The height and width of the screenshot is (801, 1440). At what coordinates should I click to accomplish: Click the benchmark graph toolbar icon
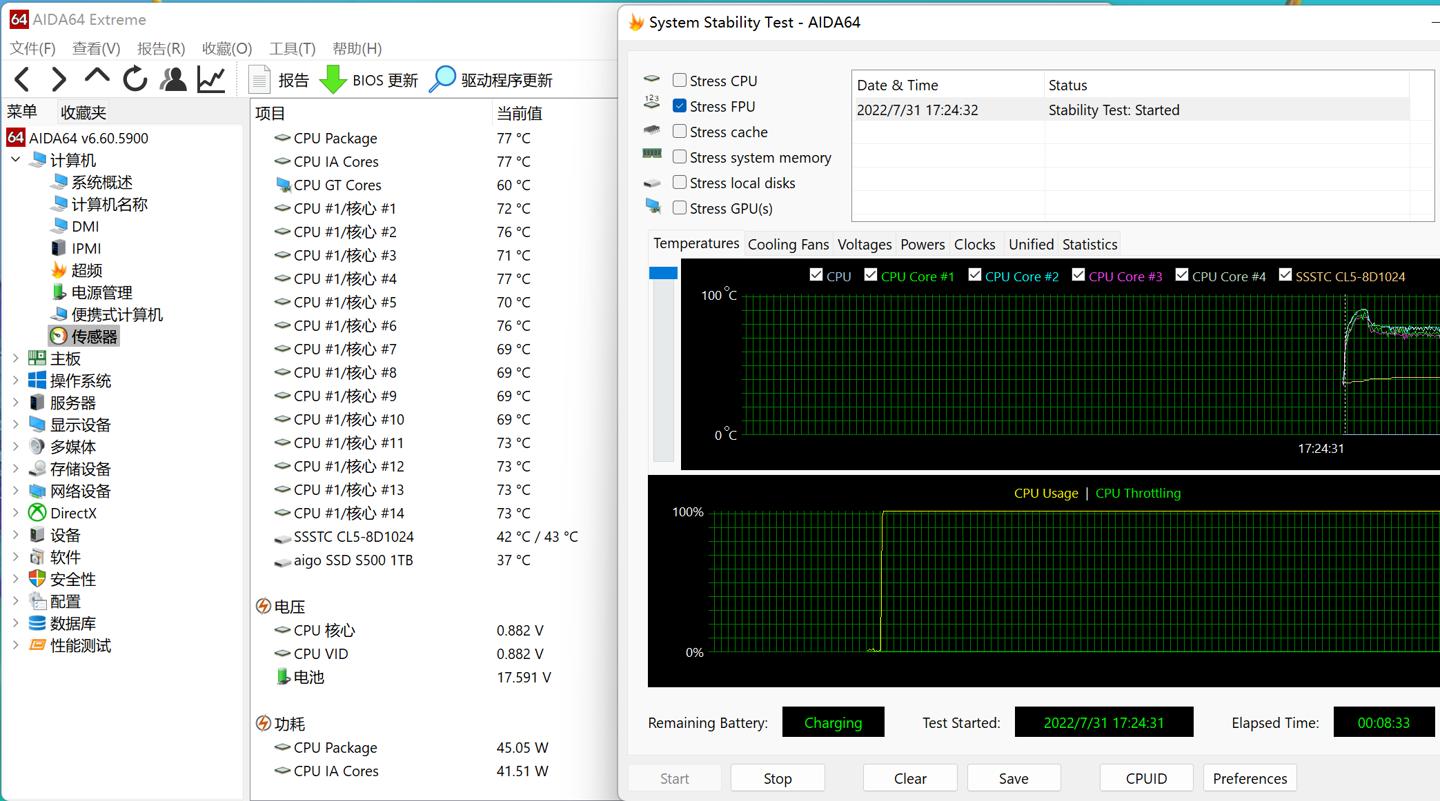pos(211,79)
